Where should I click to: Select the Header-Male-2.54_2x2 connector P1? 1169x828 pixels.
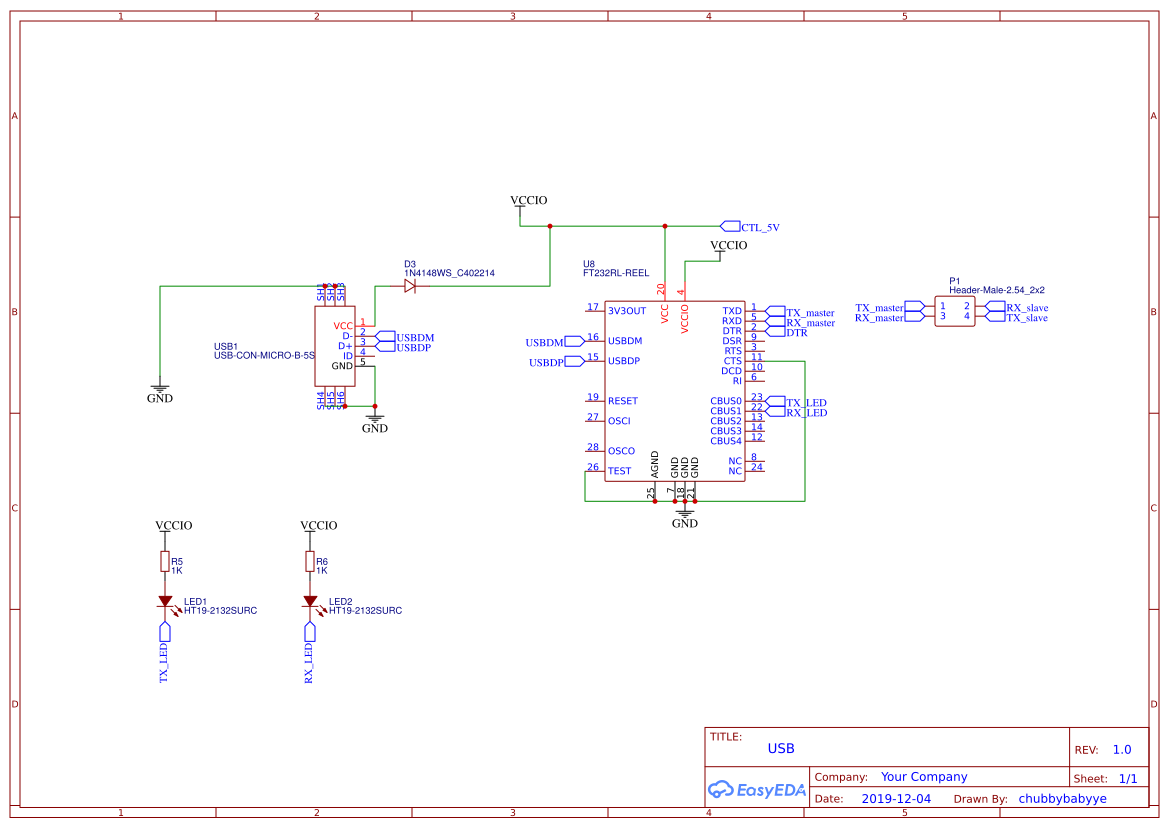coord(955,310)
